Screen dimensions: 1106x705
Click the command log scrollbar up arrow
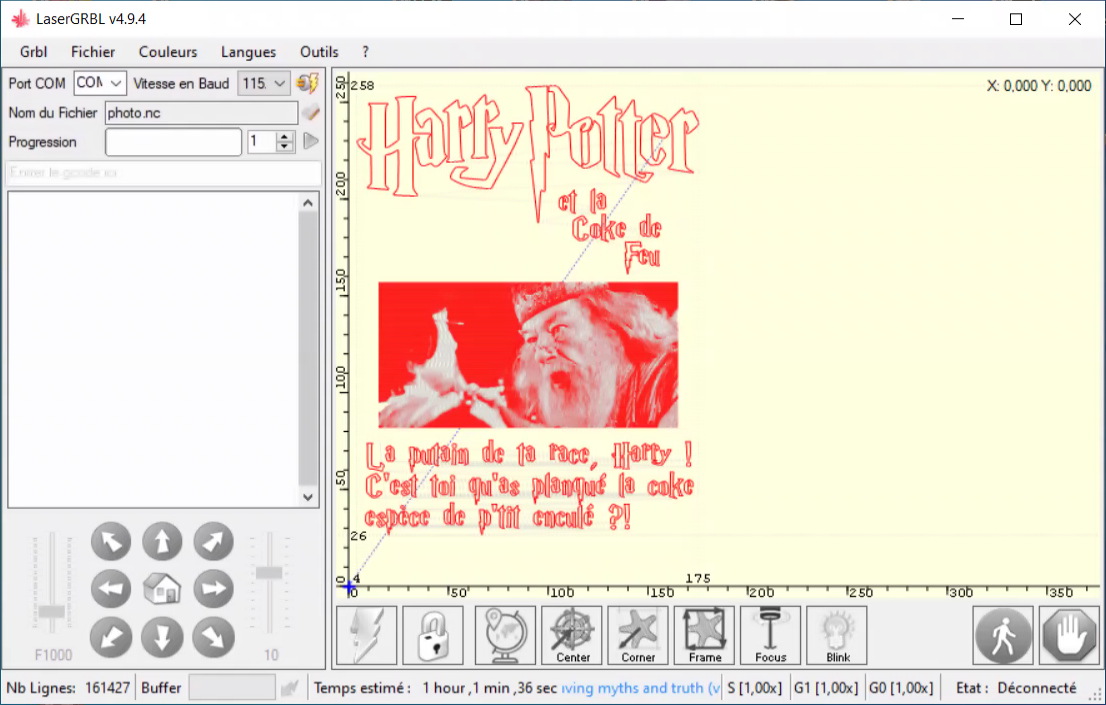click(308, 203)
